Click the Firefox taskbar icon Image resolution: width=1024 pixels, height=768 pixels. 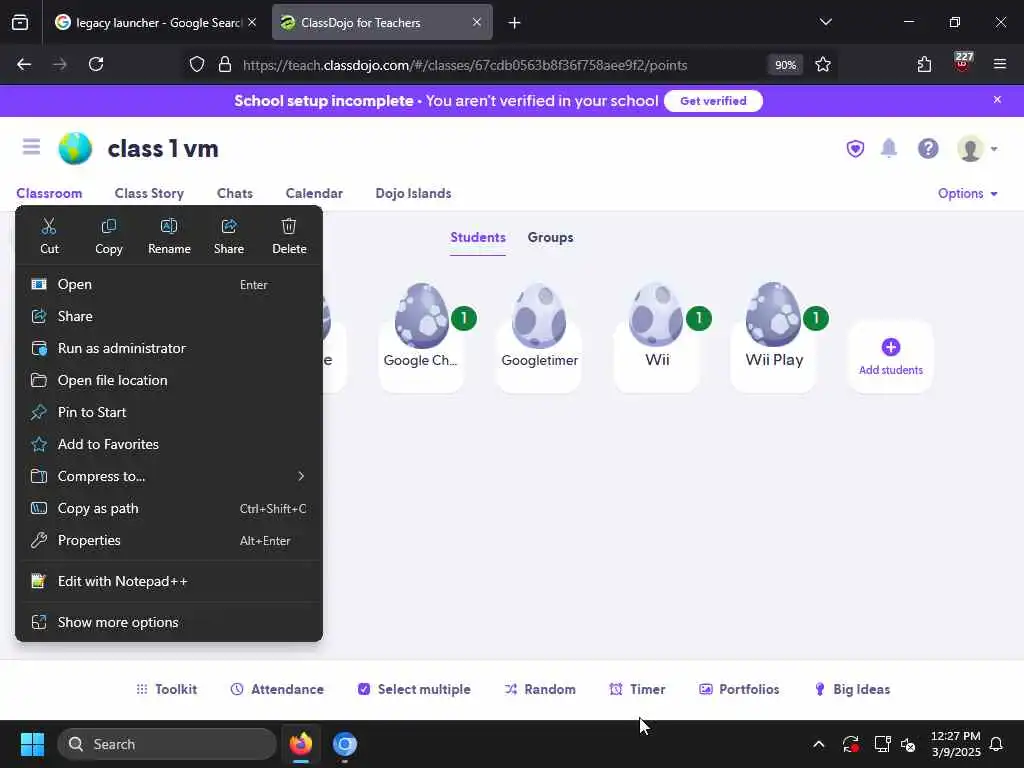300,744
